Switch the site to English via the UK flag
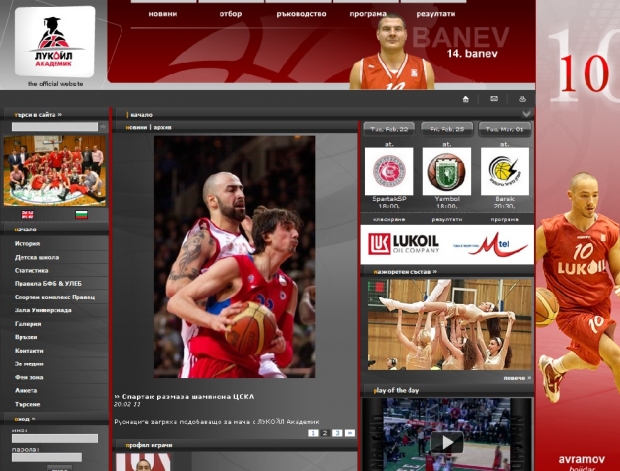Viewport: 620px width, 471px height. [28, 214]
